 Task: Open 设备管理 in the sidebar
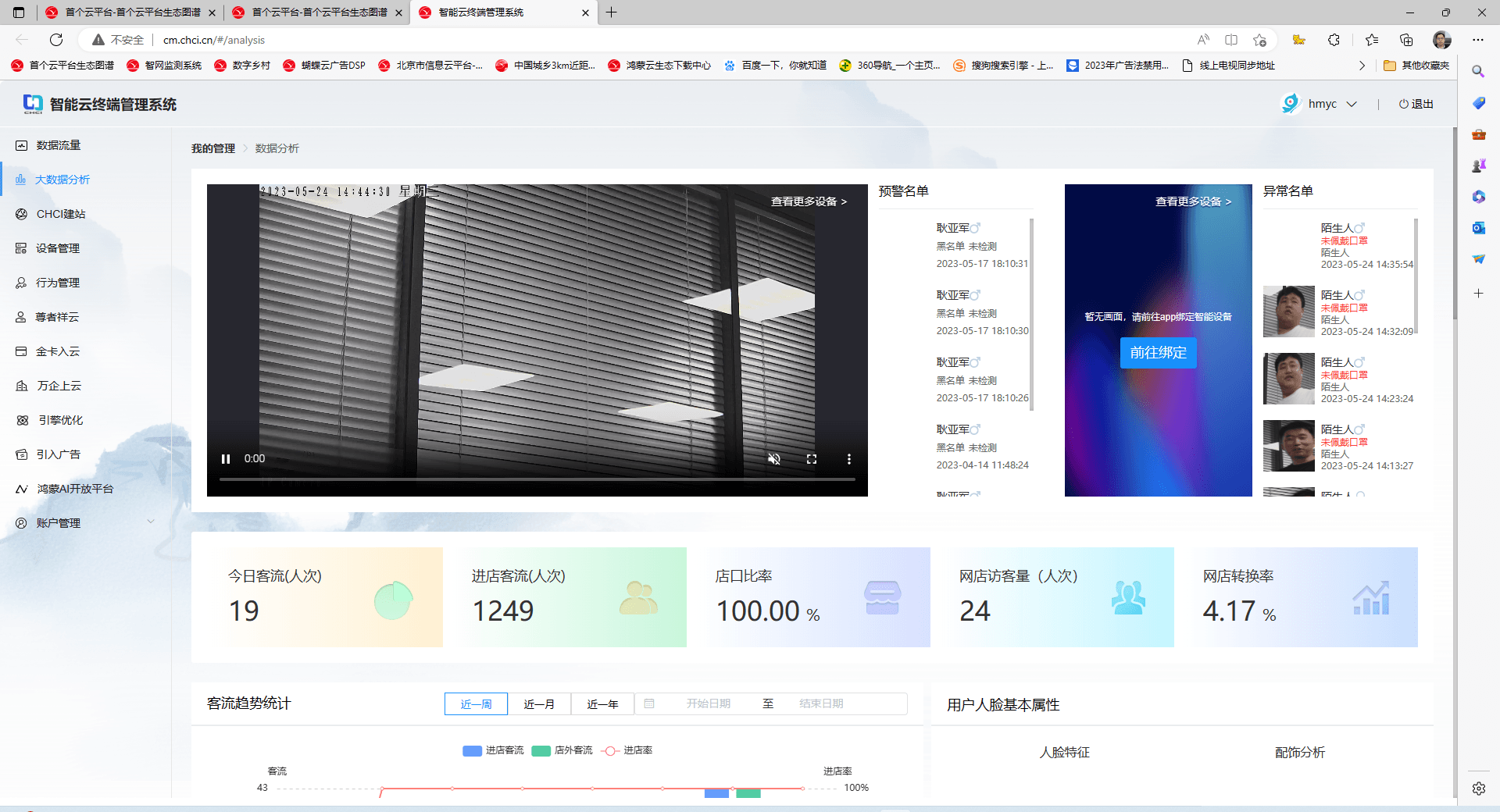58,248
